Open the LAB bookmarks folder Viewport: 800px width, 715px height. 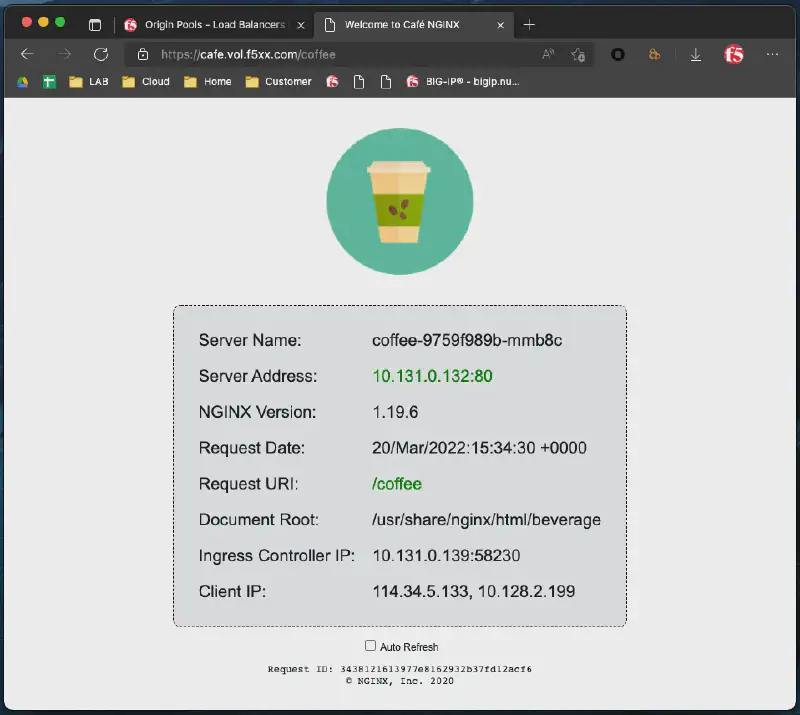point(88,82)
